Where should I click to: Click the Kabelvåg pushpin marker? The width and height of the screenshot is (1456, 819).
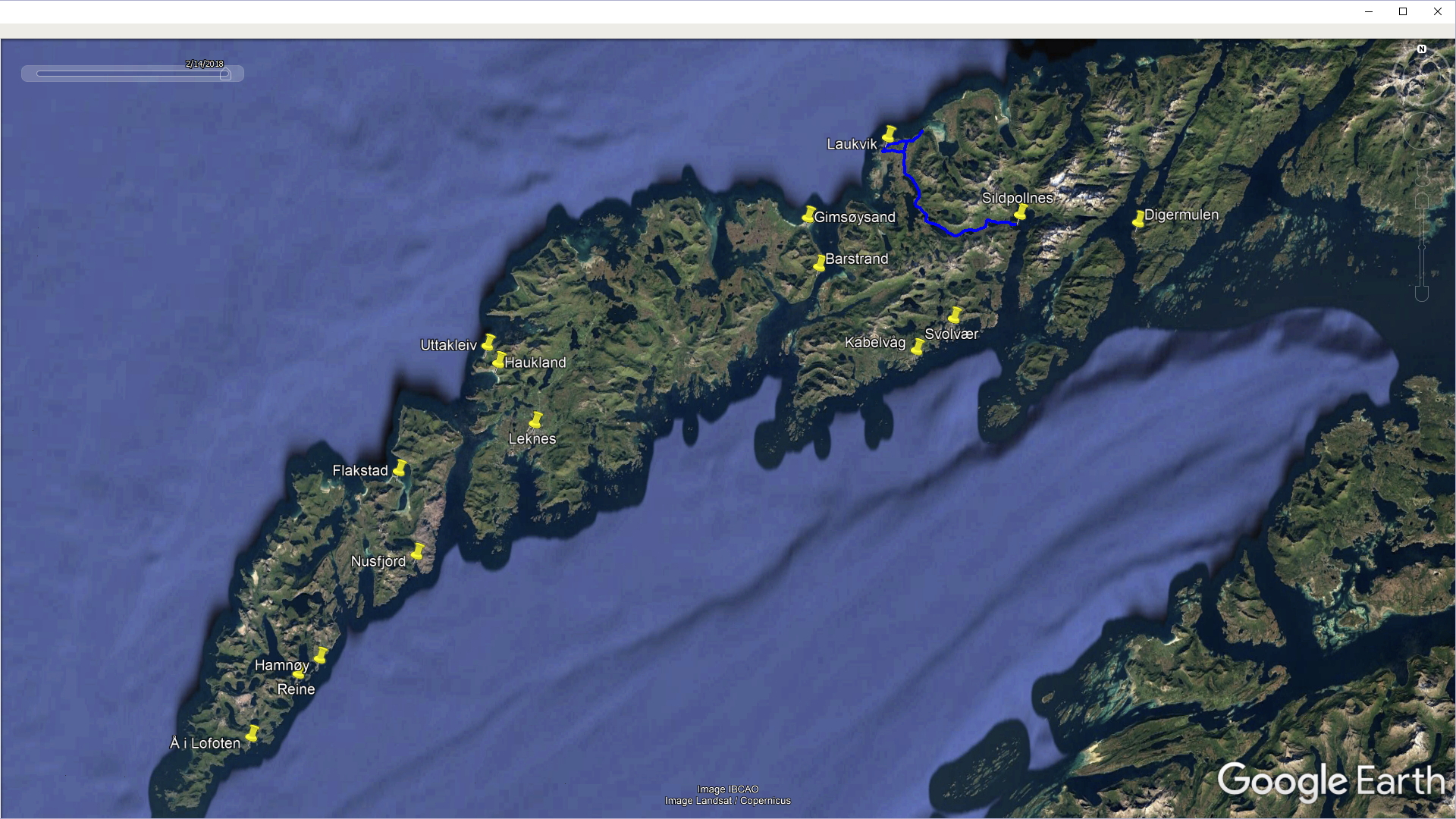point(918,348)
